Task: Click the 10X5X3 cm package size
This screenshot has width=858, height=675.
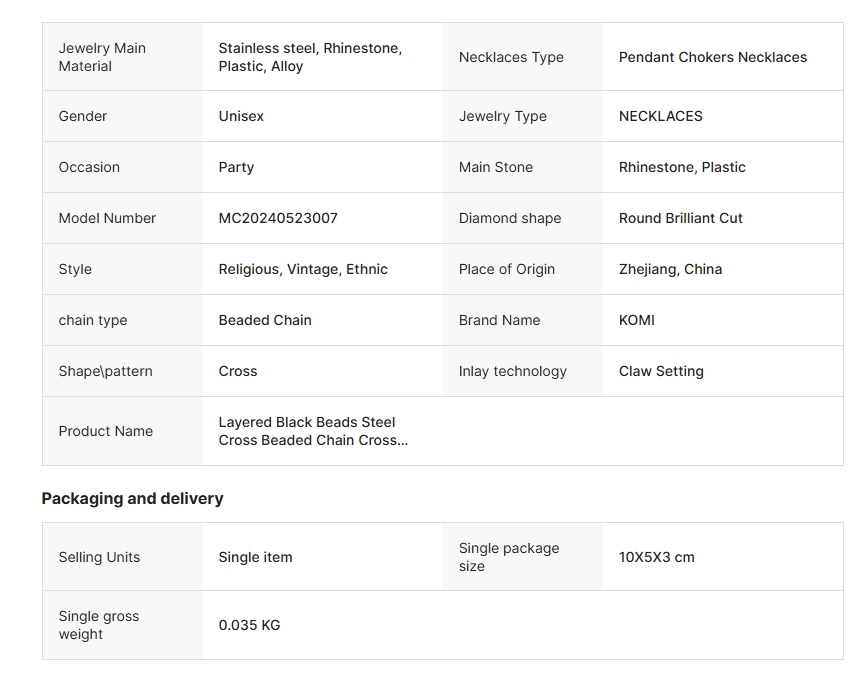Action: point(656,557)
